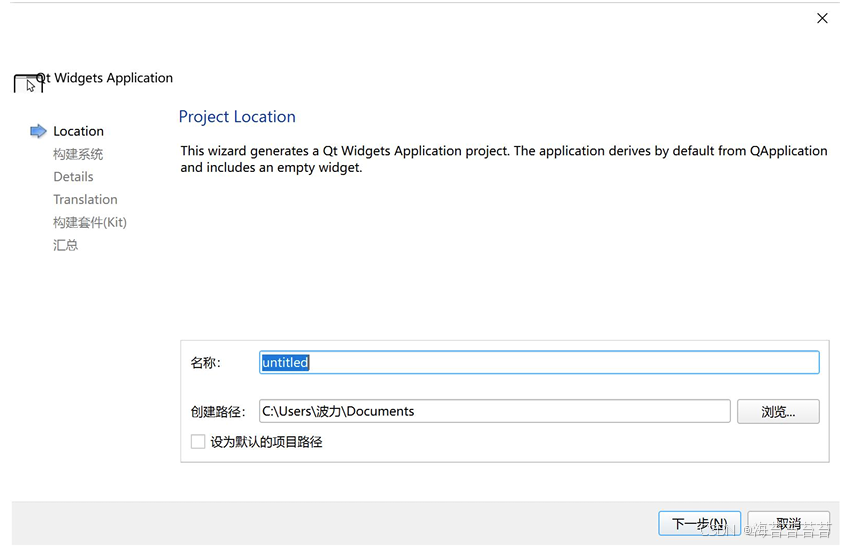Click the wizard description paragraph text
The height and width of the screenshot is (546, 844).
(x=504, y=159)
